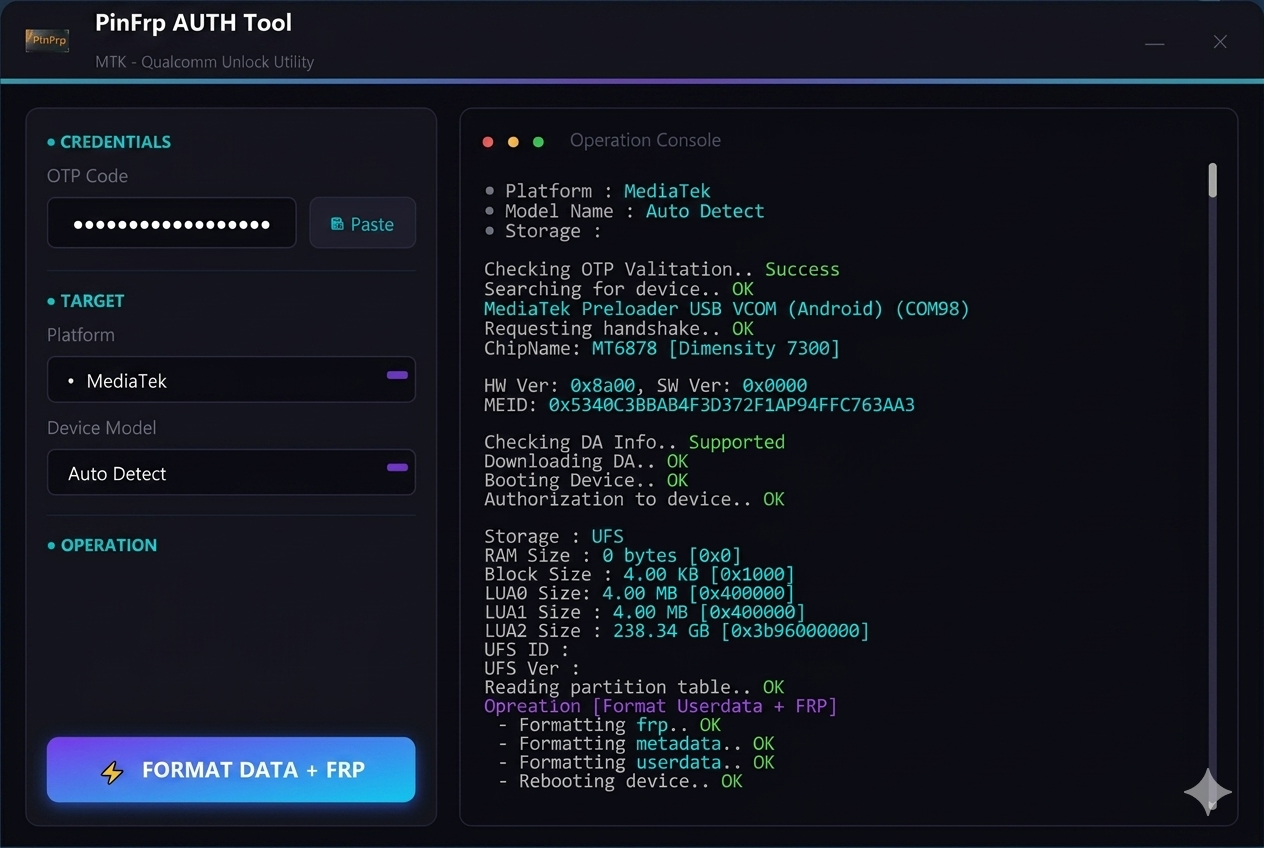Click the Platform label in Target section
This screenshot has height=848, width=1264.
click(81, 335)
